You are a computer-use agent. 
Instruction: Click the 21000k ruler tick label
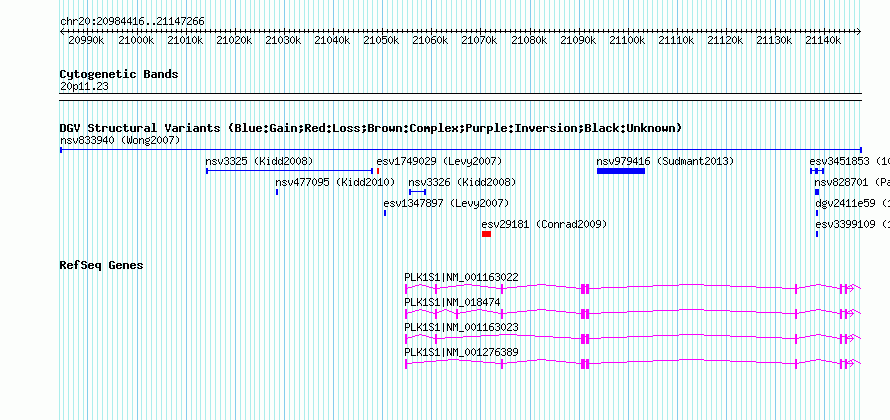pyautogui.click(x=136, y=40)
